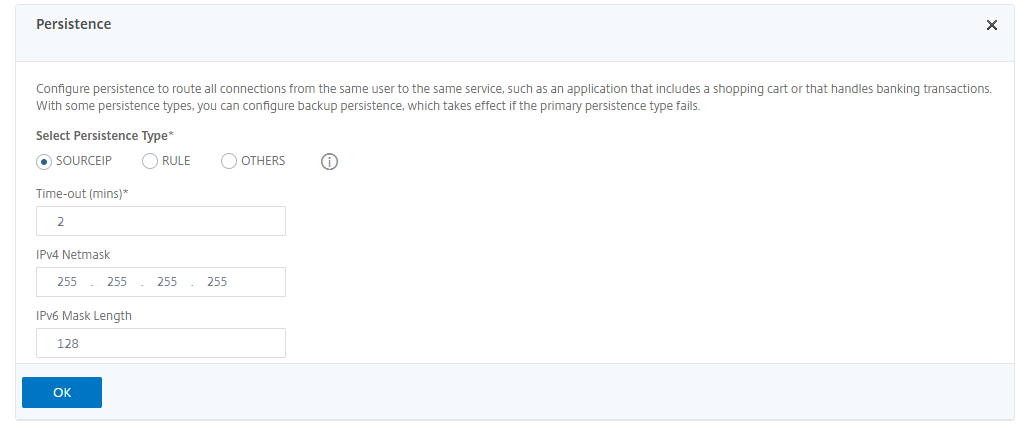Screen dimensions: 1030x430
Task: Click the third octet of IPv4 Netmask
Action: [x=167, y=282]
